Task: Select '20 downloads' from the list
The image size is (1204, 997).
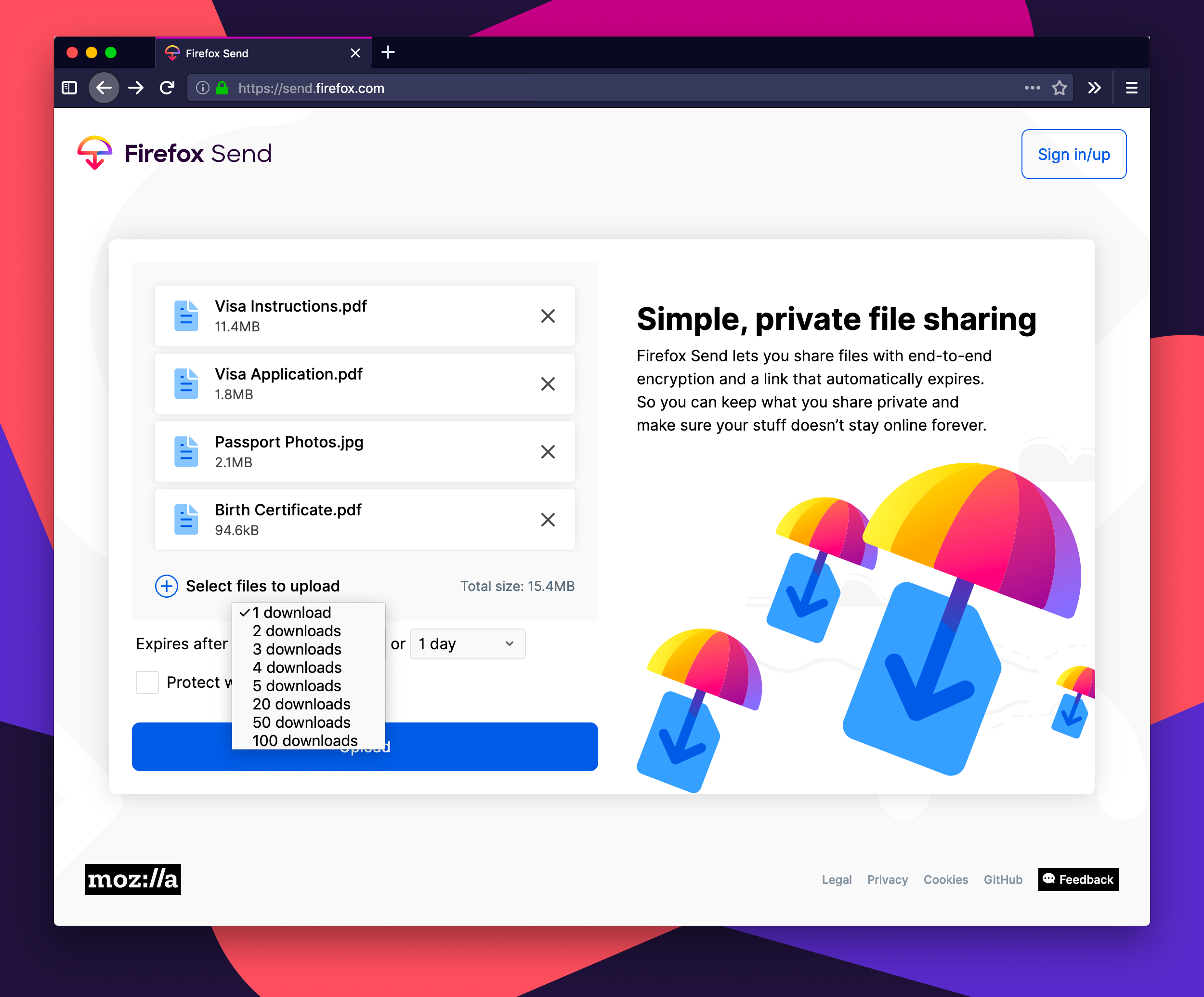Action: point(301,703)
